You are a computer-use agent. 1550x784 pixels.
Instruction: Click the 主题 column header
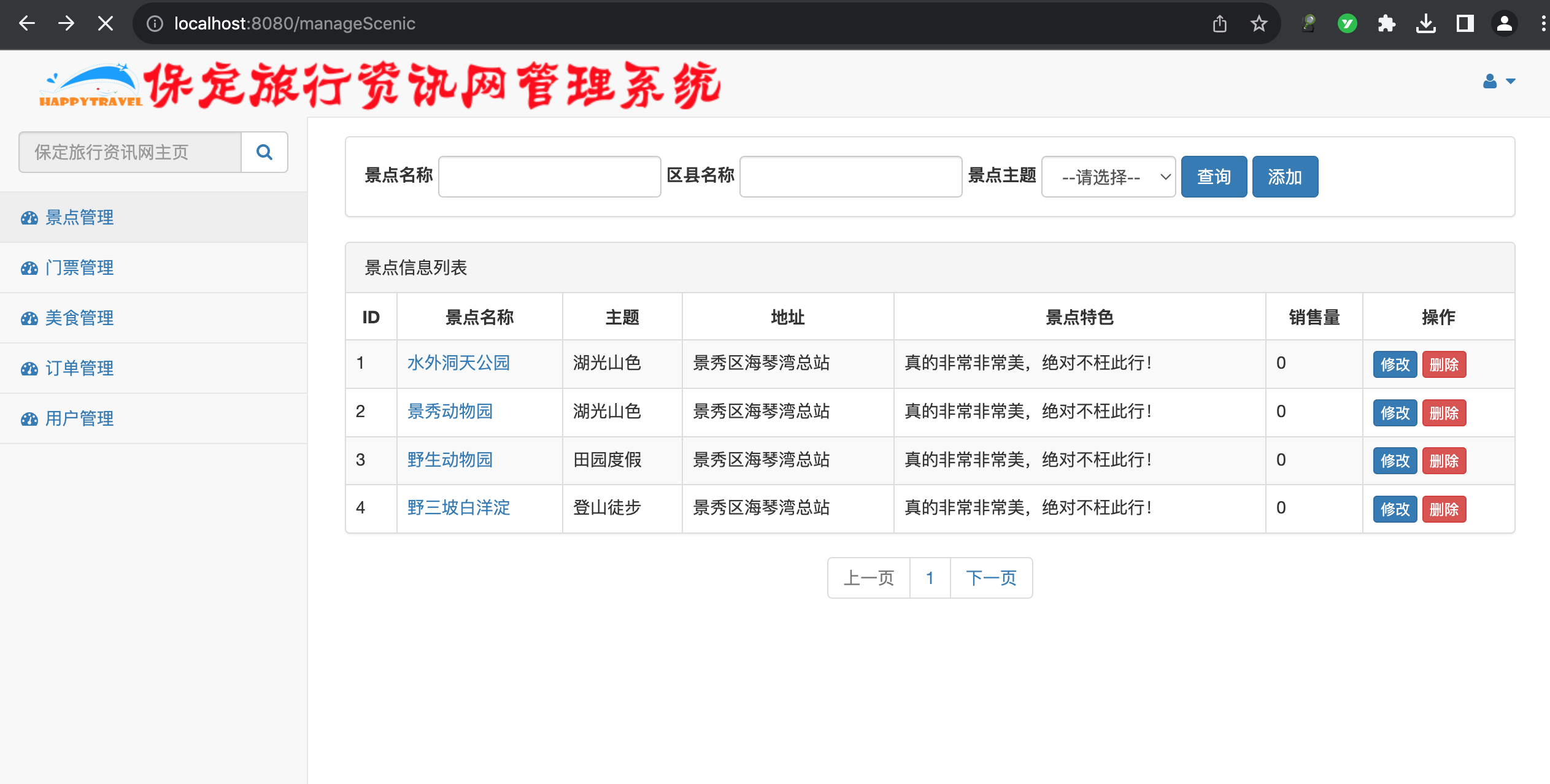[x=622, y=317]
